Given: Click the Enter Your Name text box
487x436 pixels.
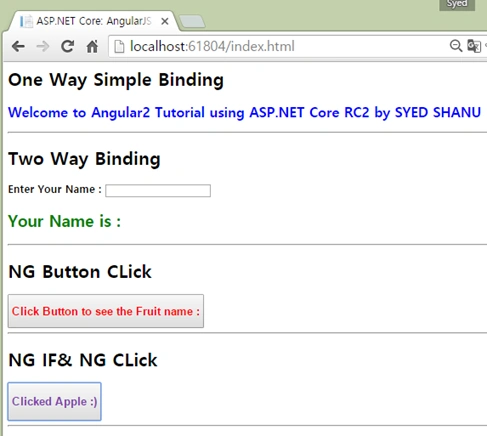Looking at the screenshot, I should (x=158, y=191).
